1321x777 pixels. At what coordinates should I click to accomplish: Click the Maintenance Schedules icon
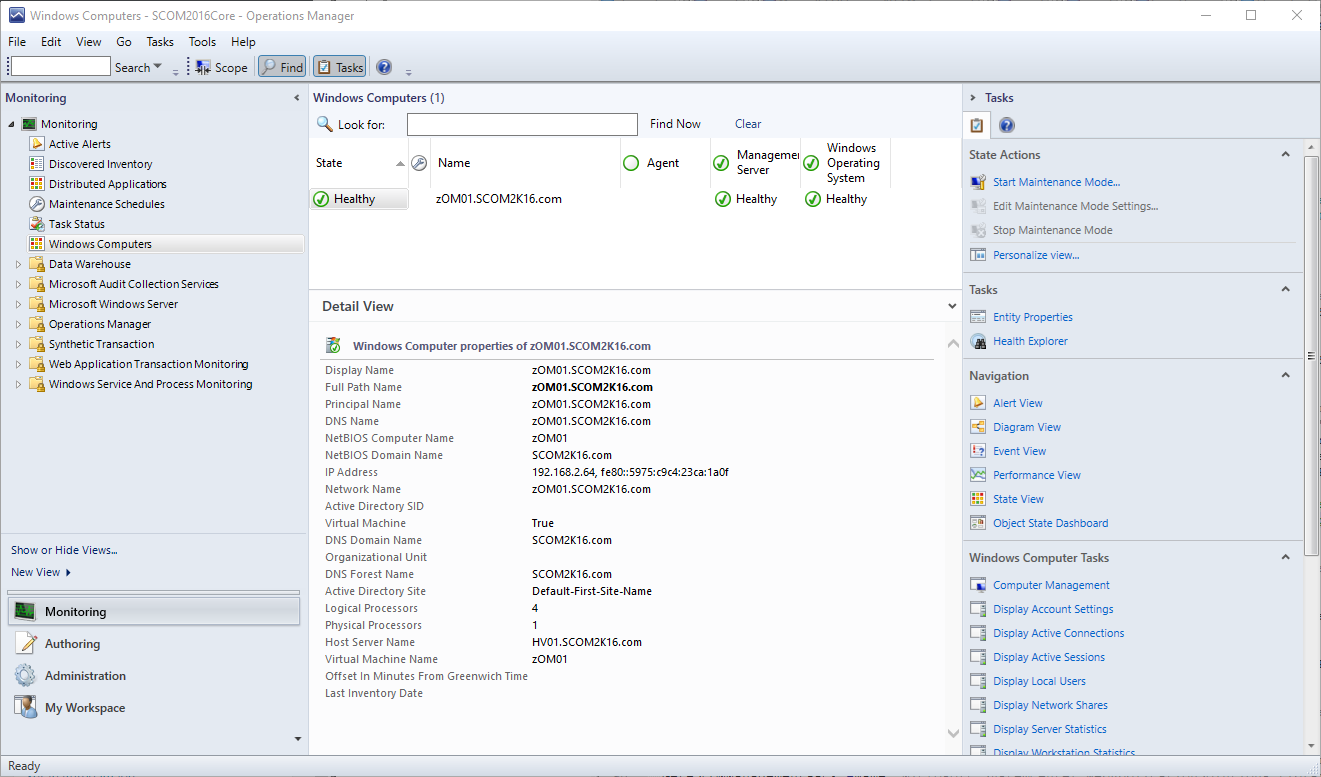tap(37, 204)
